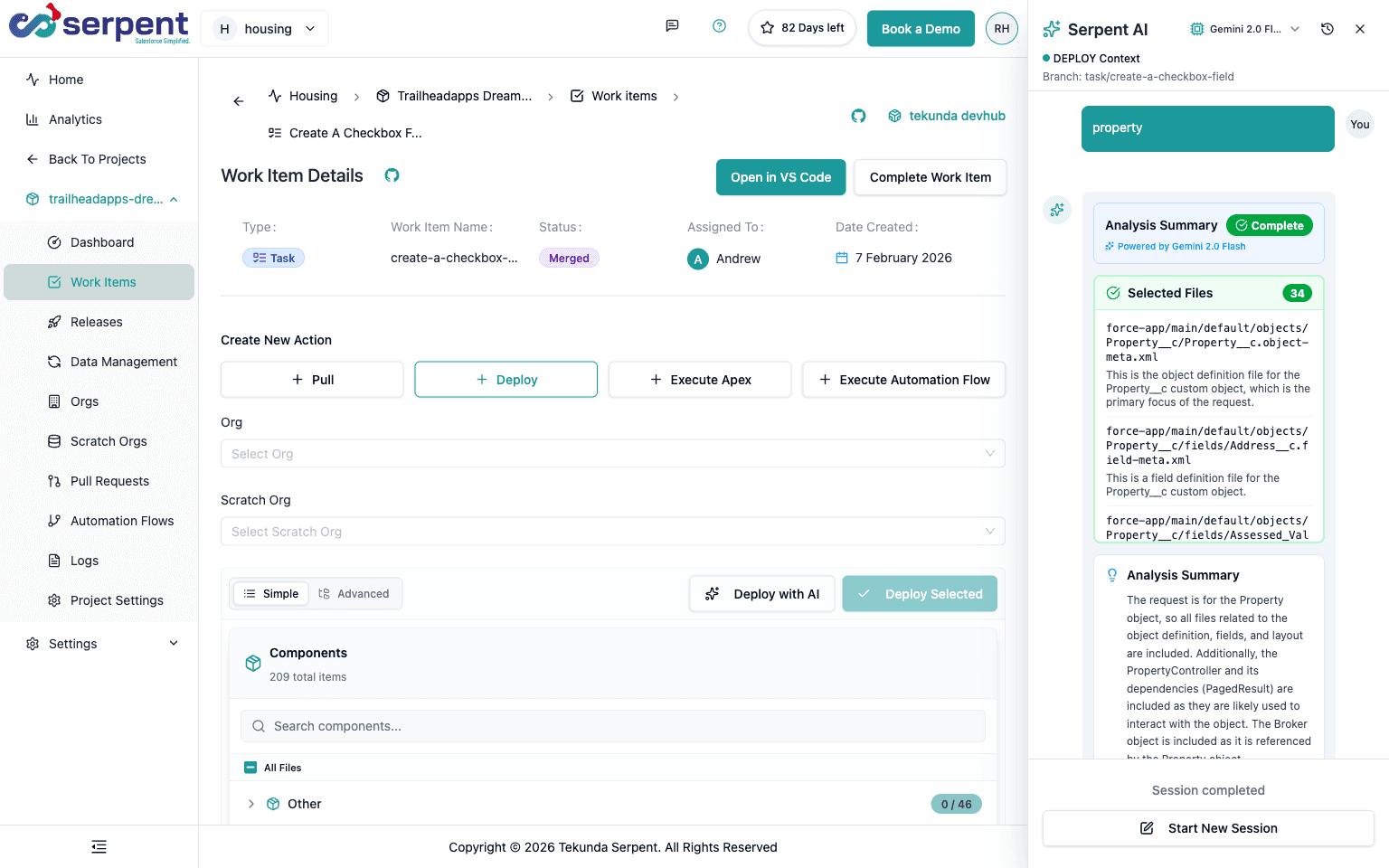Screen dimensions: 1389x868
Task: Open session history clock icon
Action: click(1327, 29)
